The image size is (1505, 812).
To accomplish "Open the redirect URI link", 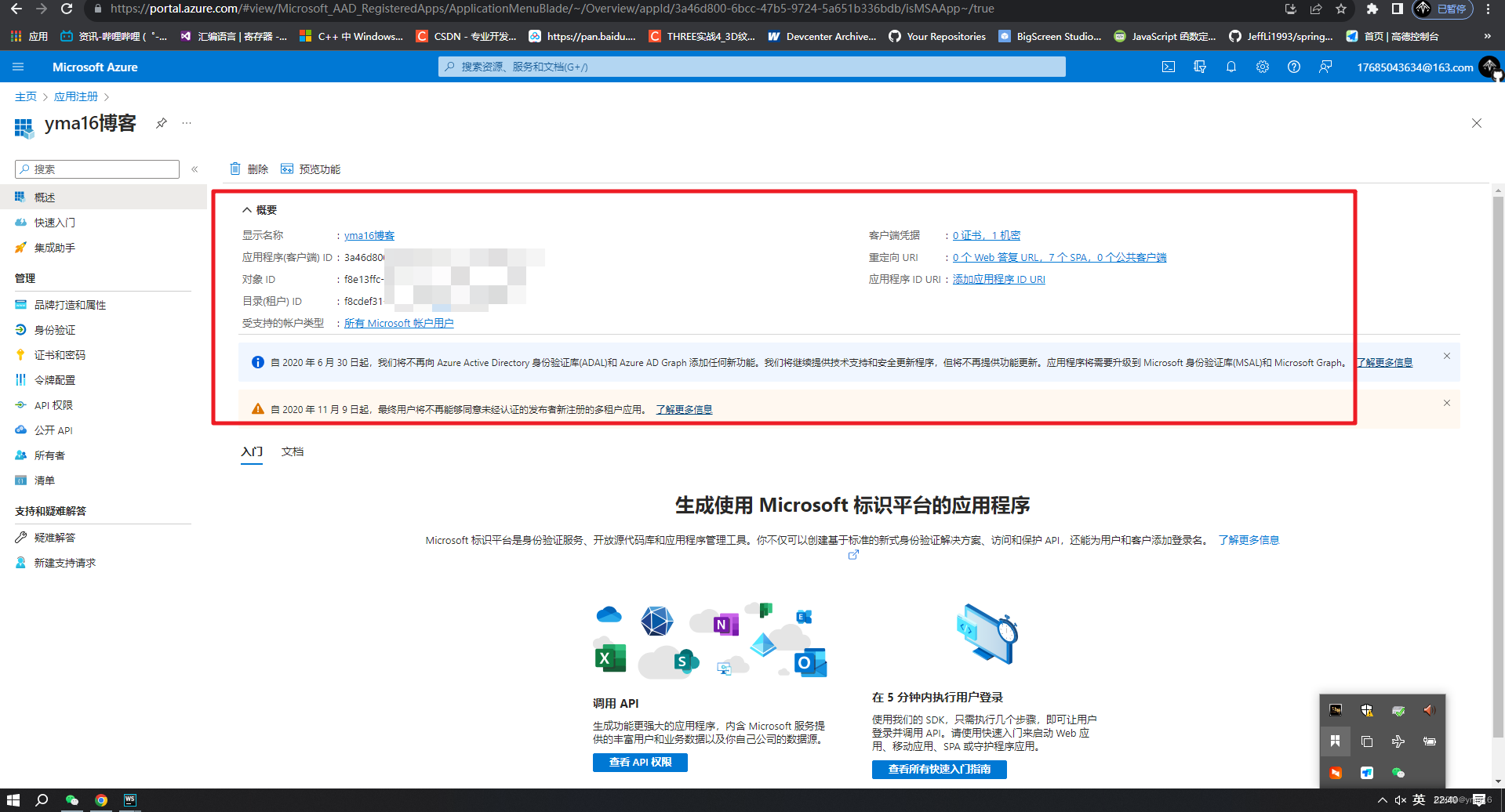I will click(1060, 257).
